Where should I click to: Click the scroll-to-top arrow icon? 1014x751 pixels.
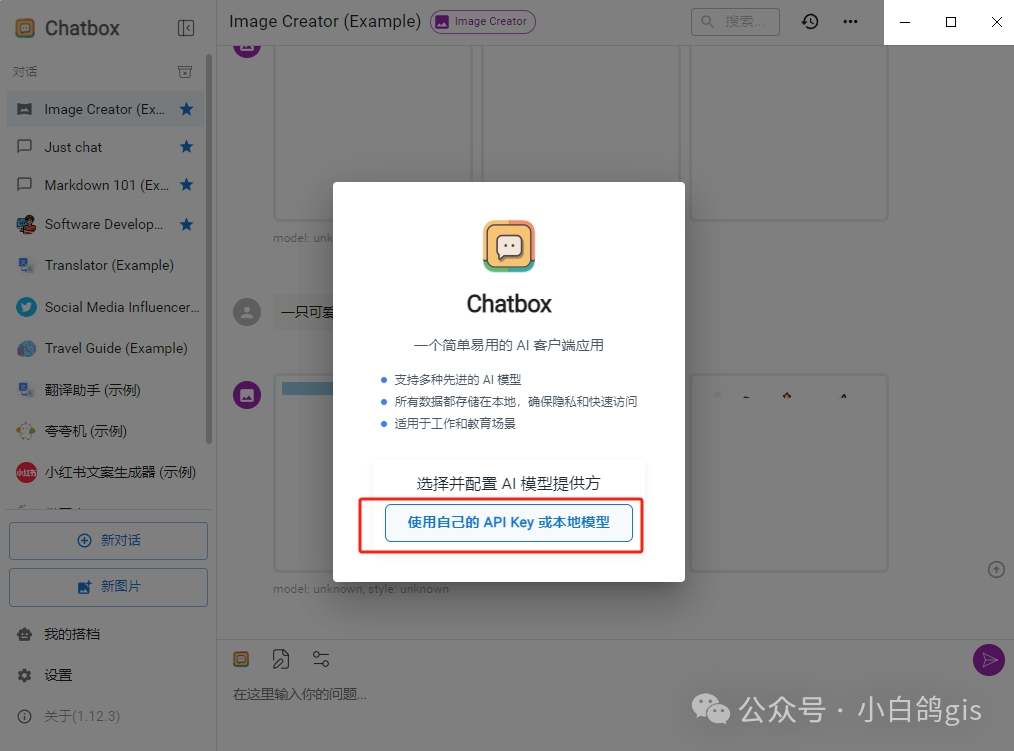pos(996,569)
